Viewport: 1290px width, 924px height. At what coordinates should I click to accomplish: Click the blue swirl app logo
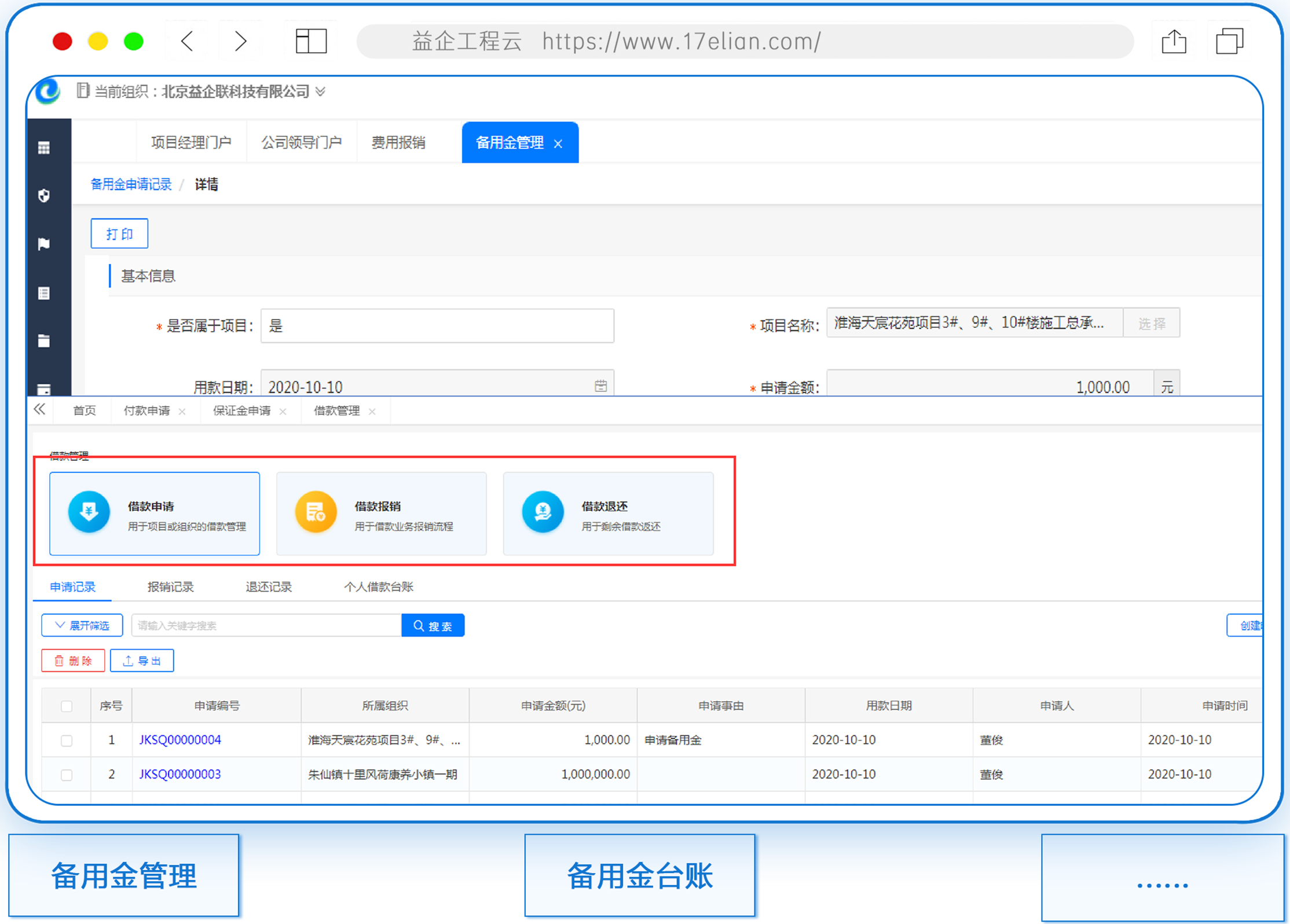click(x=48, y=91)
